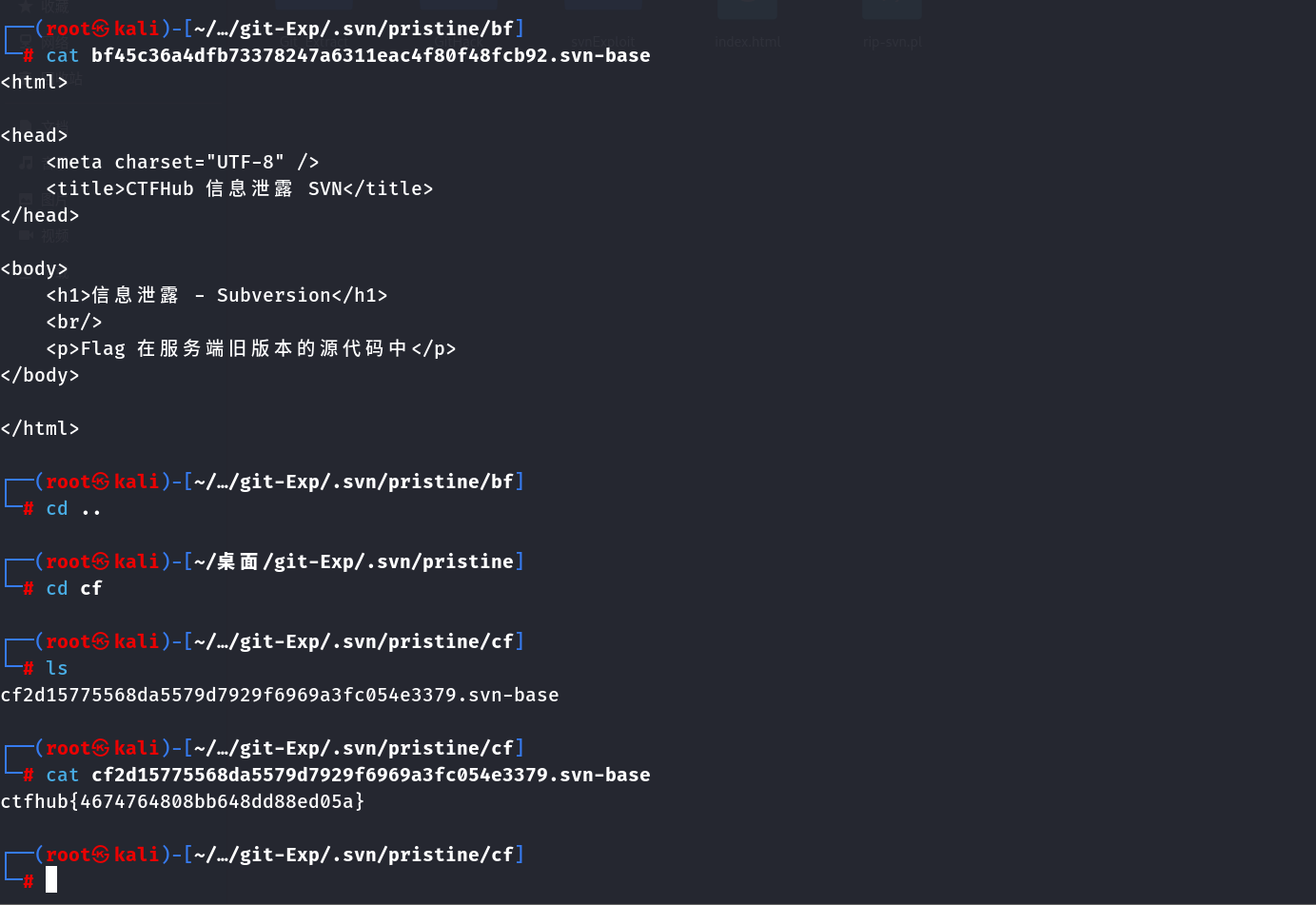Click the "ls" command text
Image resolution: width=1316 pixels, height=905 pixels.
(57, 668)
